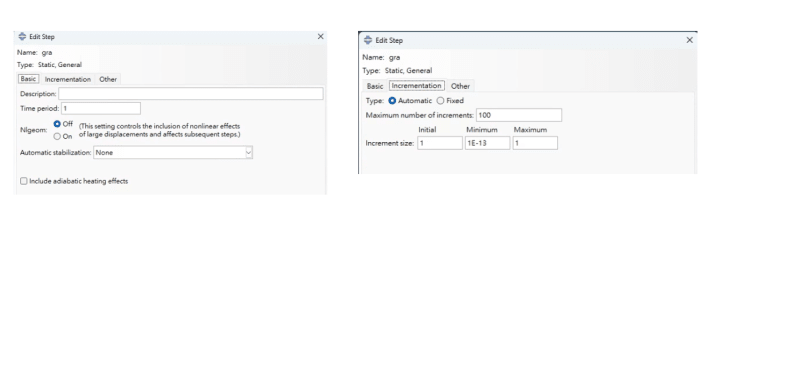Click 'Type: Static, General' text in left dialog
This screenshot has height=371, width=800.
click(49, 65)
